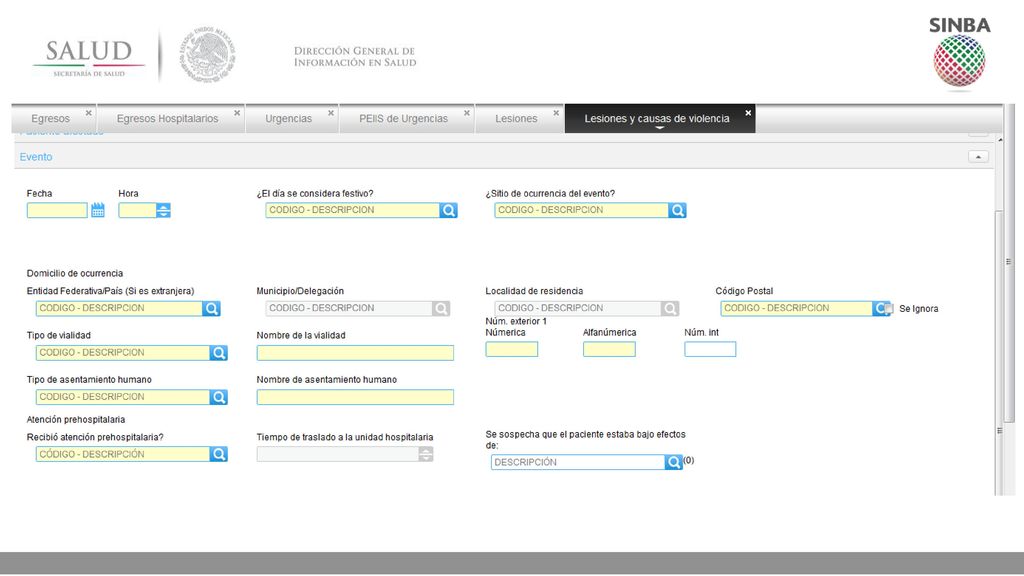The width and height of the screenshot is (1024, 576).
Task: Search Municipio/Delegación catalog
Action: [441, 308]
